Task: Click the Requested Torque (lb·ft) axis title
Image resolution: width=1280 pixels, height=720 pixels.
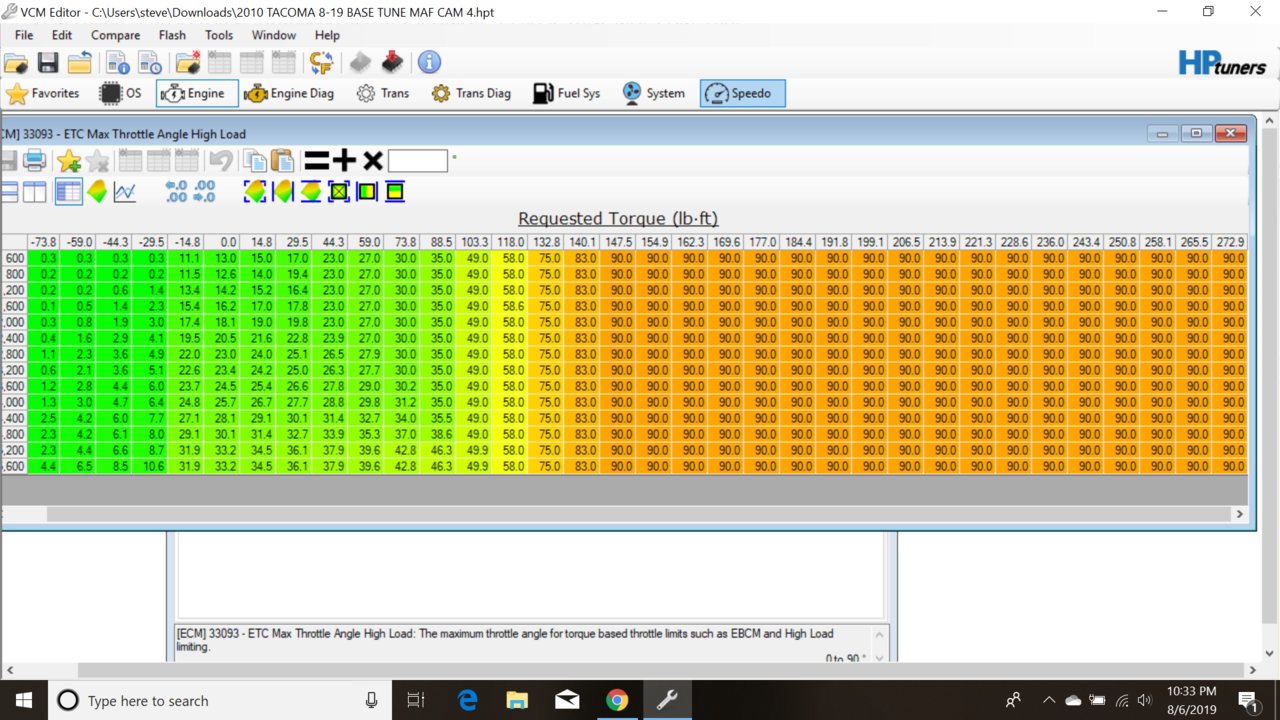Action: [618, 218]
